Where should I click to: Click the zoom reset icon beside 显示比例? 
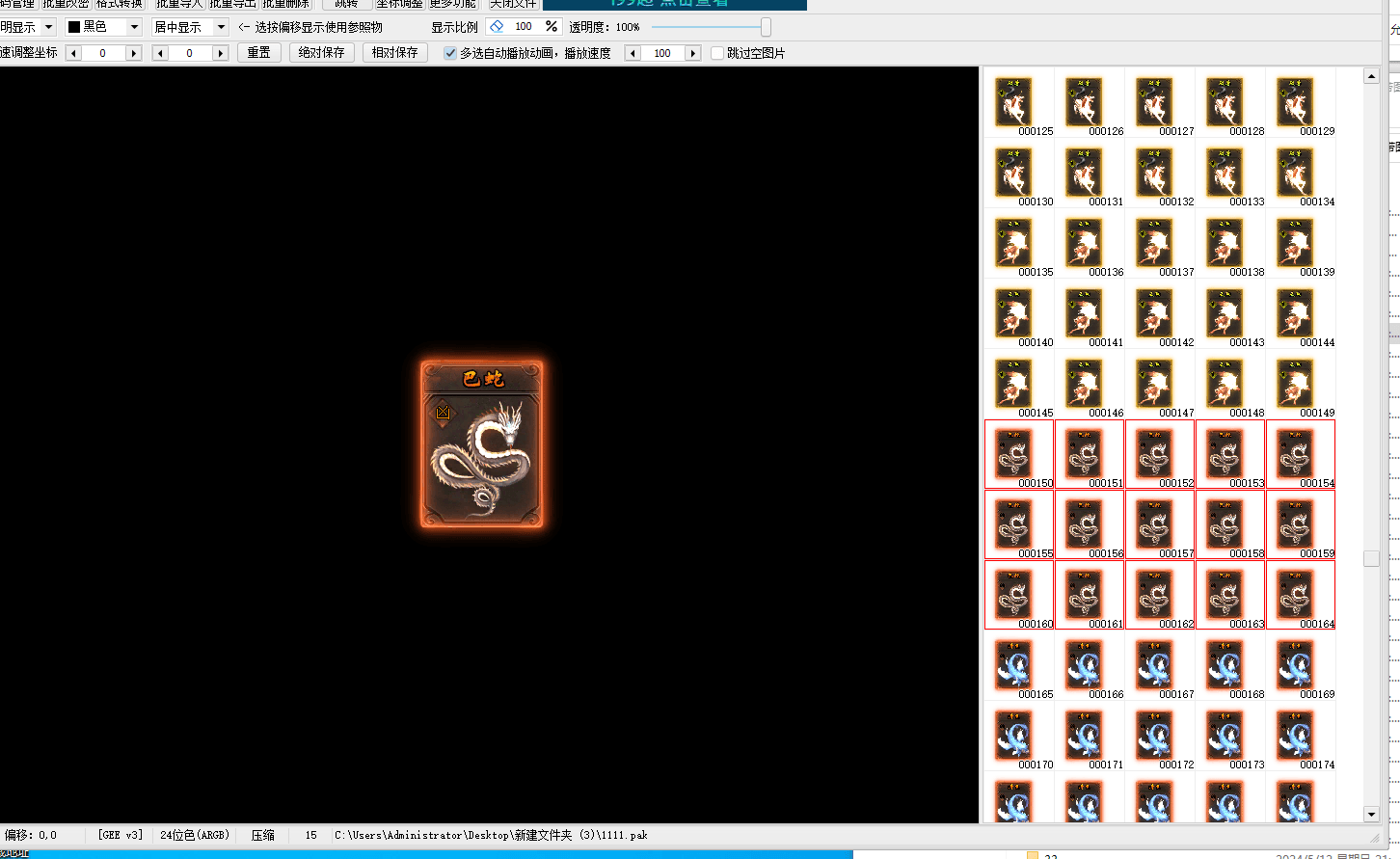(x=497, y=26)
